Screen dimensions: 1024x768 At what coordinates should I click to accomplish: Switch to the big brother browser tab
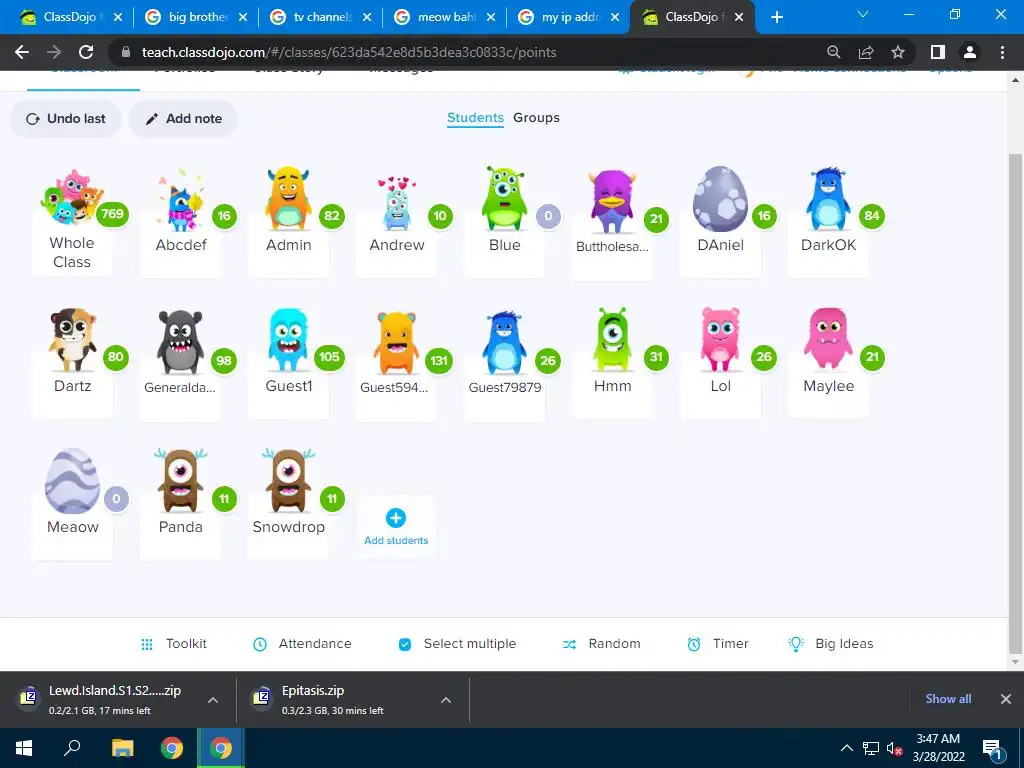tap(197, 17)
